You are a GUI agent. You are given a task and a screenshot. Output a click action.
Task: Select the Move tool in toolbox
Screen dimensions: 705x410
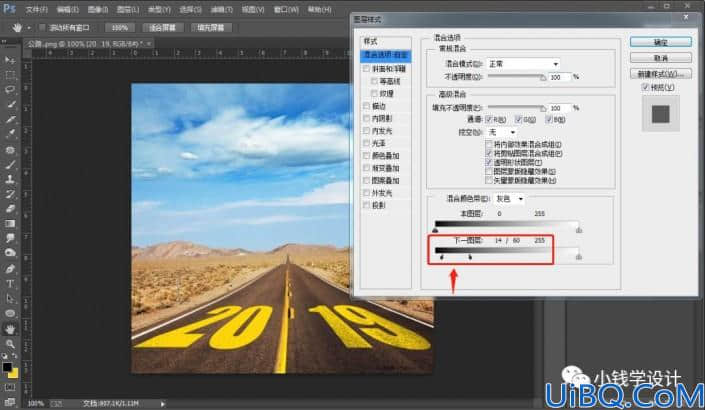[10, 60]
